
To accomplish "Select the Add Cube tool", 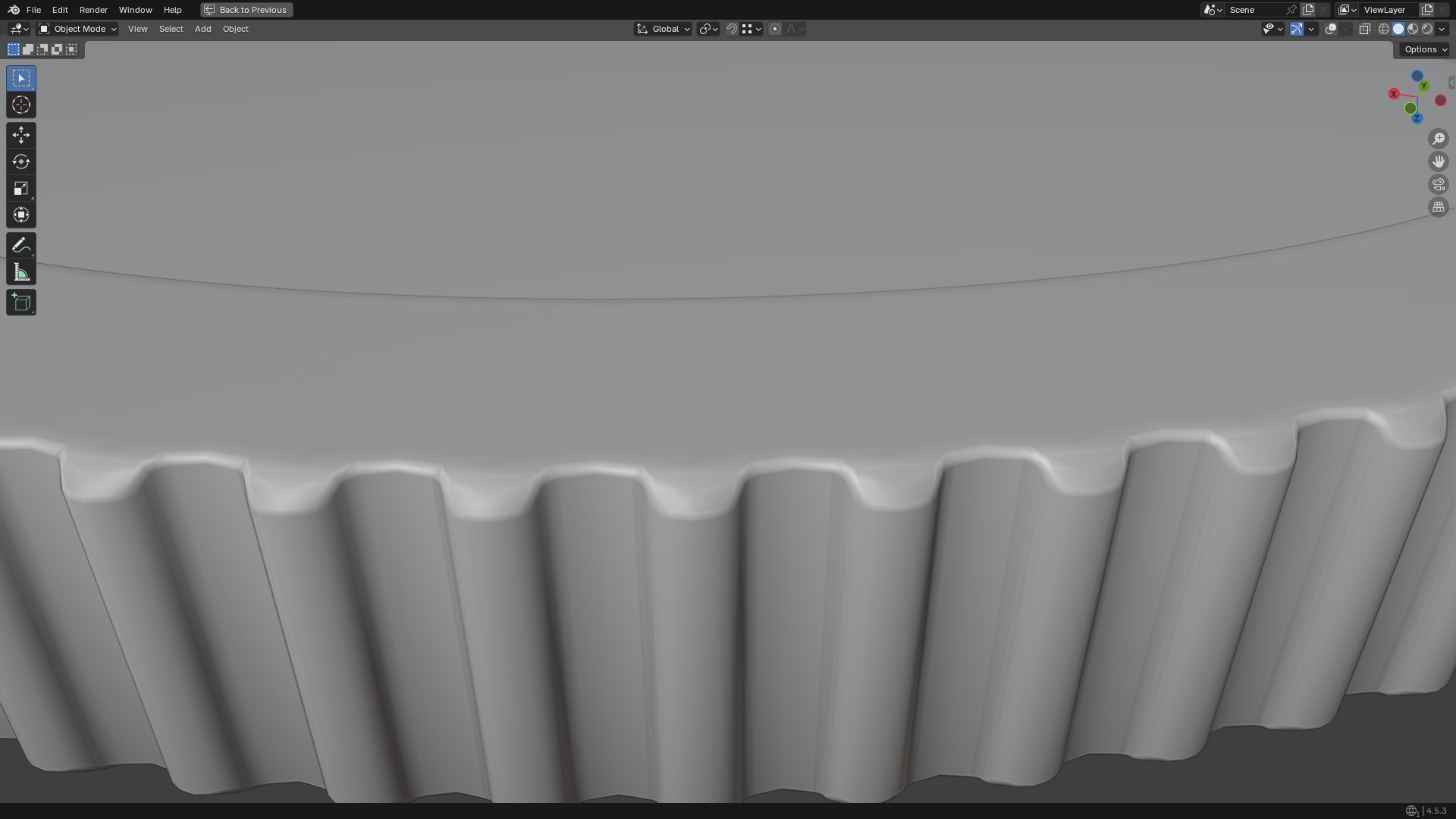I will pos(21,303).
